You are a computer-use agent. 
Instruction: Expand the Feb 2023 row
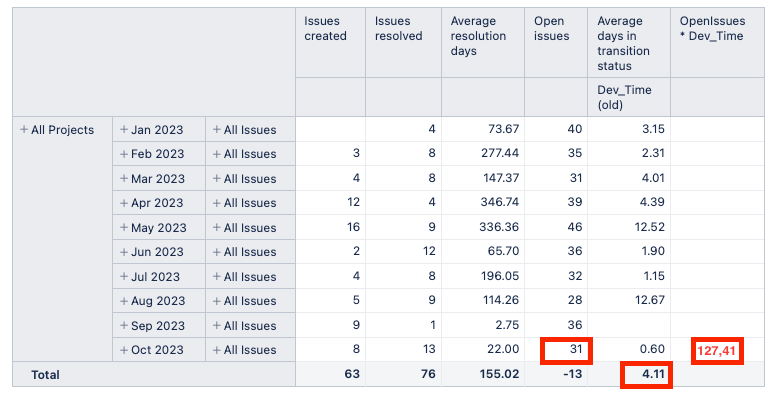124,154
